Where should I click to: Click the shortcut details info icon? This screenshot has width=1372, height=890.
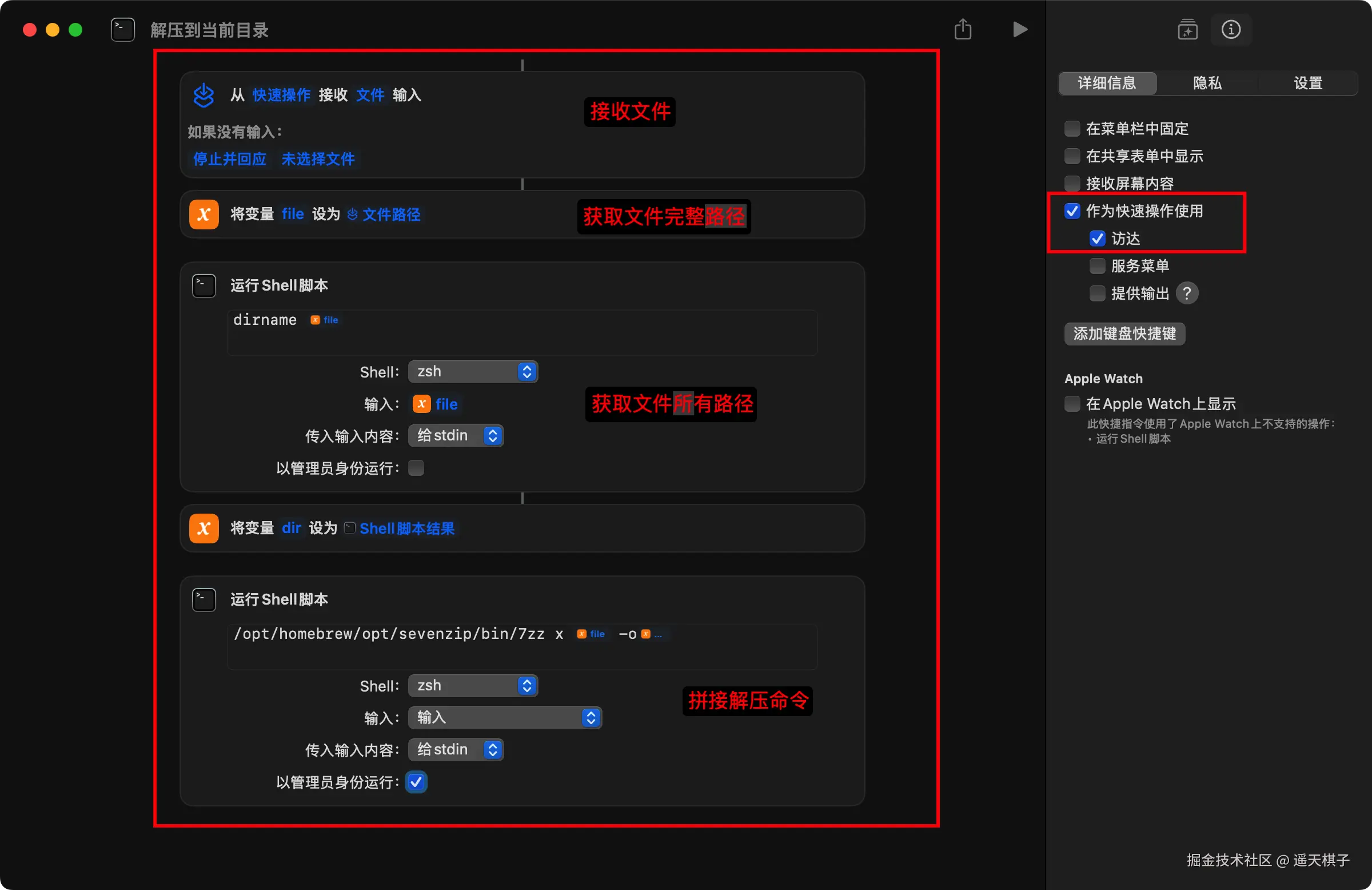[1230, 29]
